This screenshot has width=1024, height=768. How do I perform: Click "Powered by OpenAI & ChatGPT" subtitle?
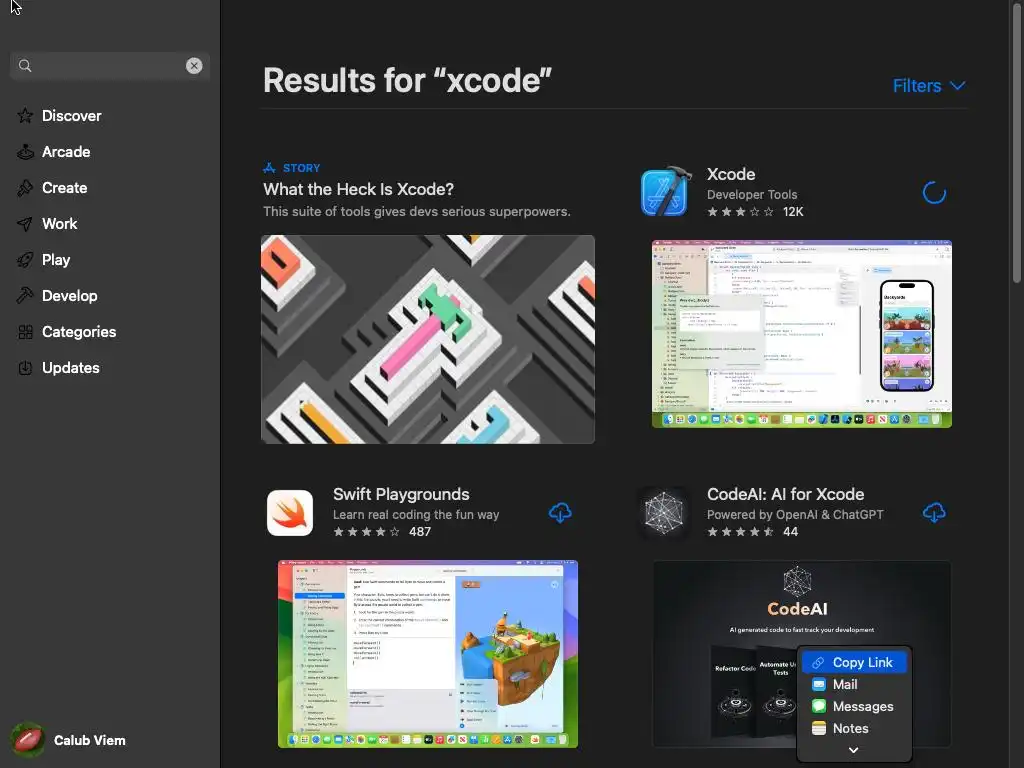[795, 515]
